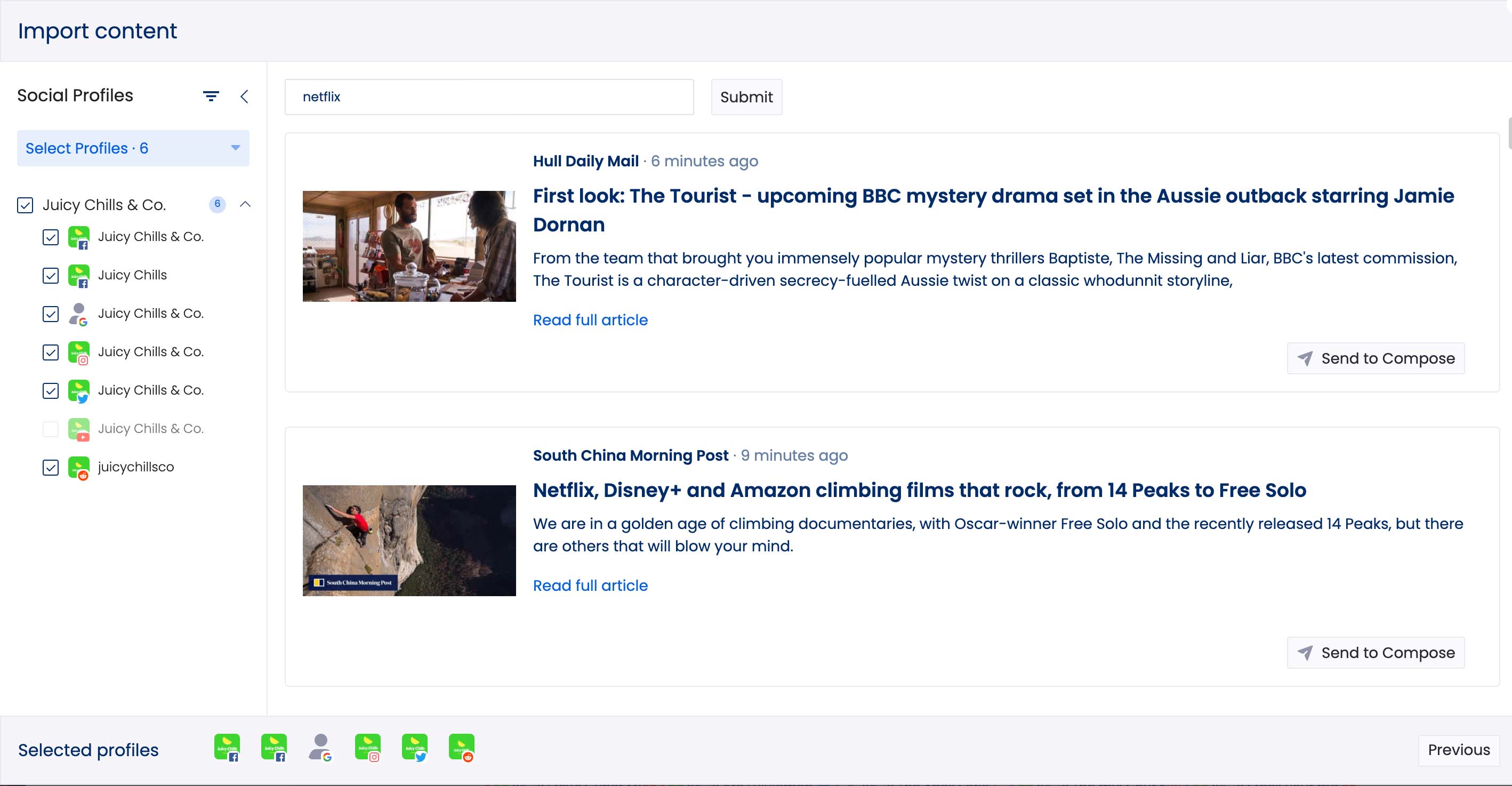The width and height of the screenshot is (1512, 786).
Task: Click the Twitter profile icon in Selected profiles
Action: coord(414,748)
